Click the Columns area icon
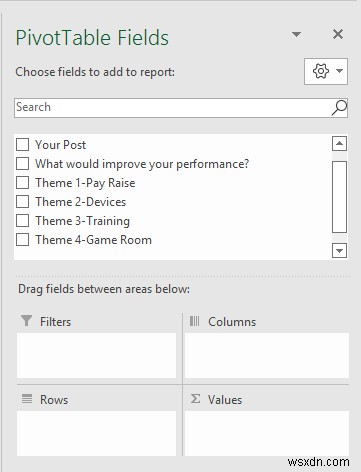 tap(194, 321)
